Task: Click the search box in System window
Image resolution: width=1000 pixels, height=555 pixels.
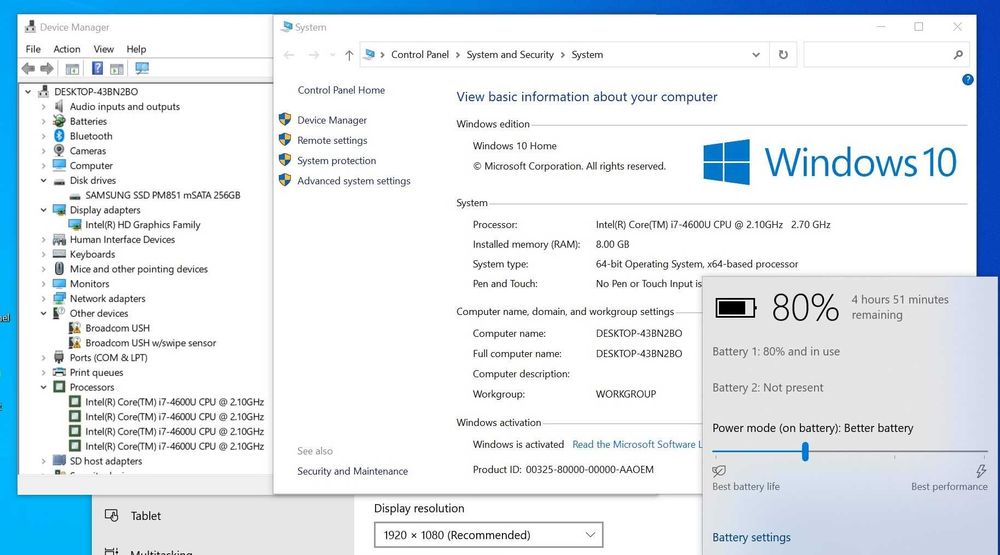Action: click(886, 55)
